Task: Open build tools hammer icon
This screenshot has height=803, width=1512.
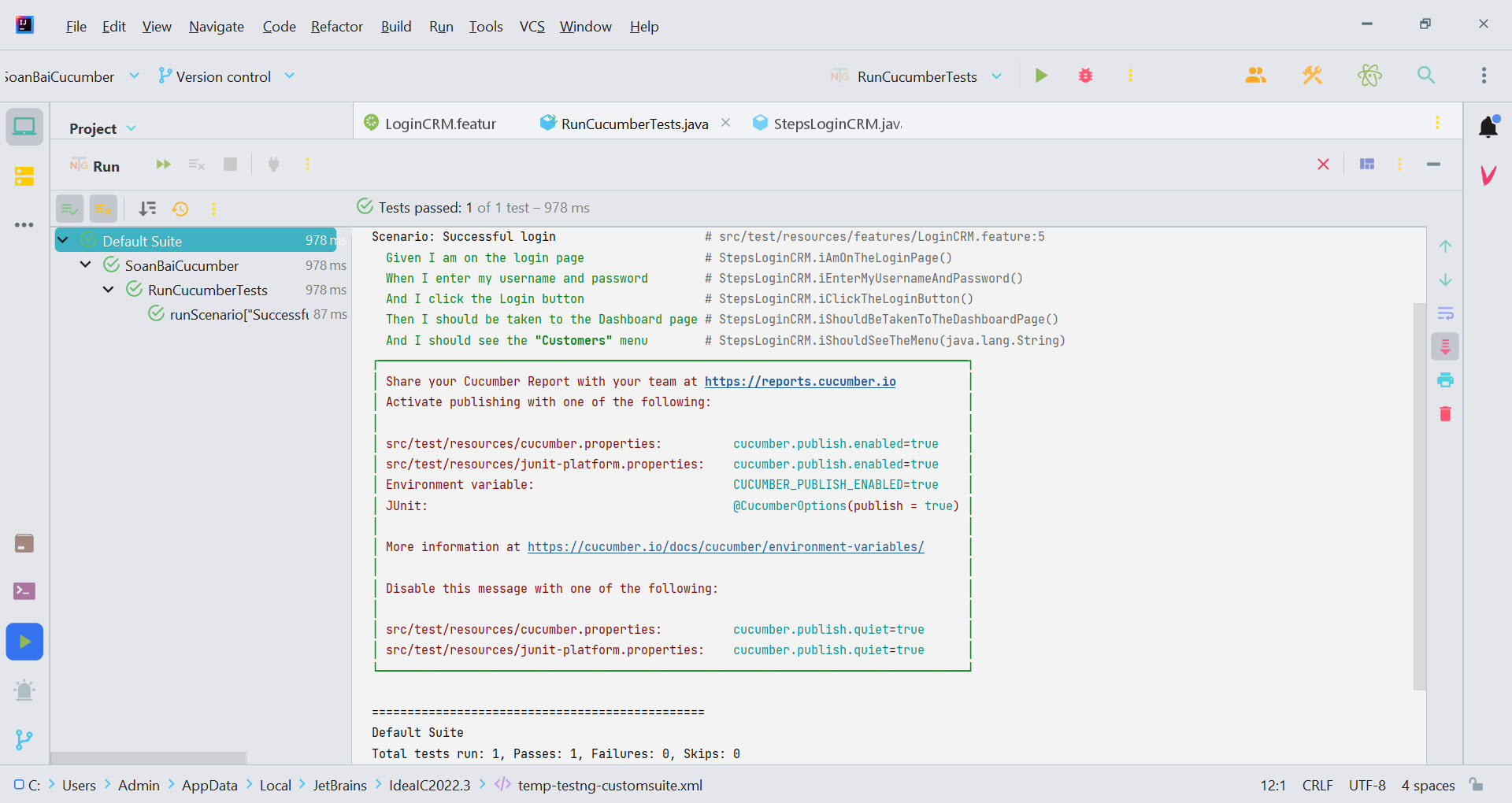Action: [1312, 76]
